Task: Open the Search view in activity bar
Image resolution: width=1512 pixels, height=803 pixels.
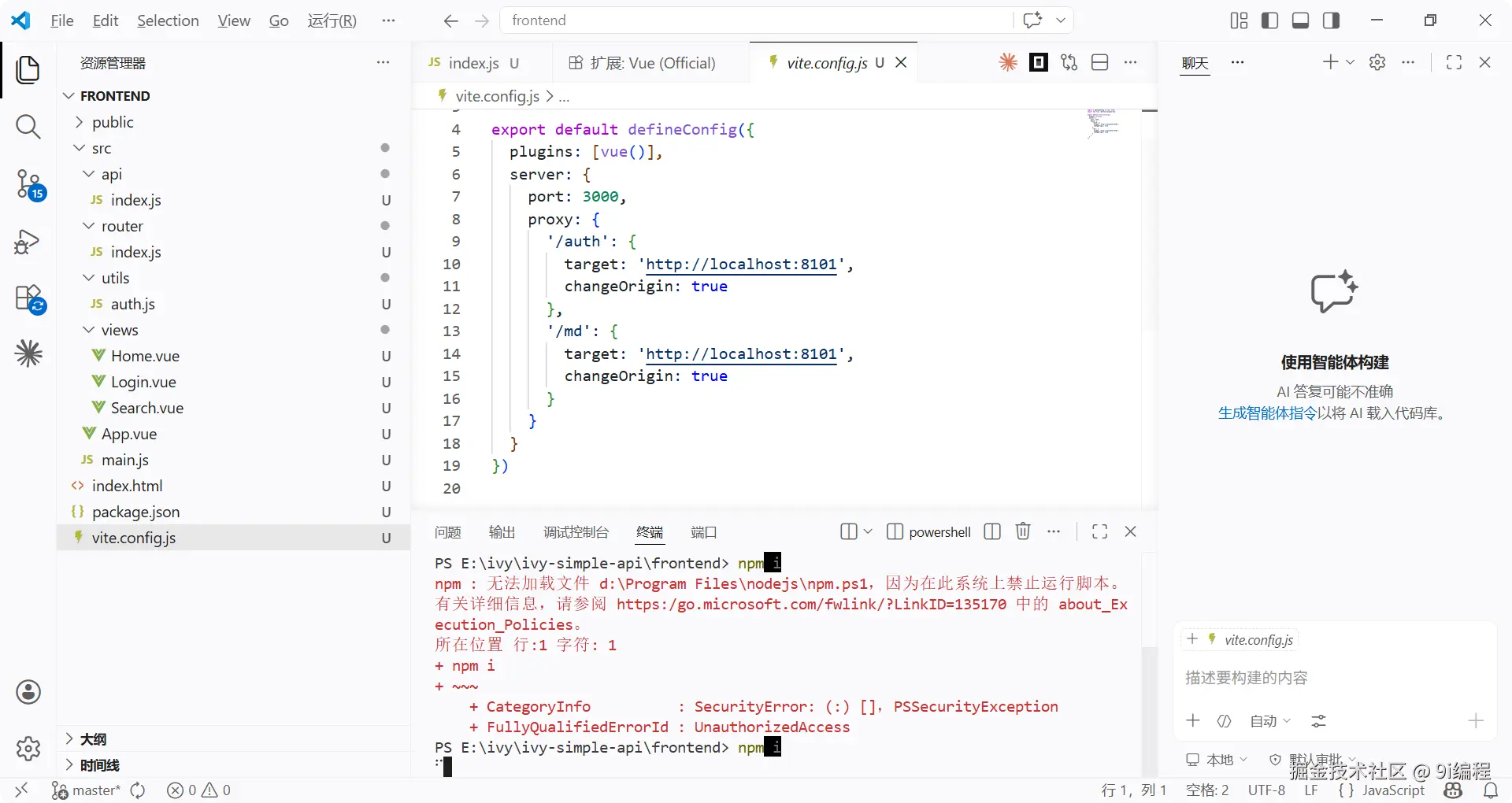Action: [x=28, y=127]
